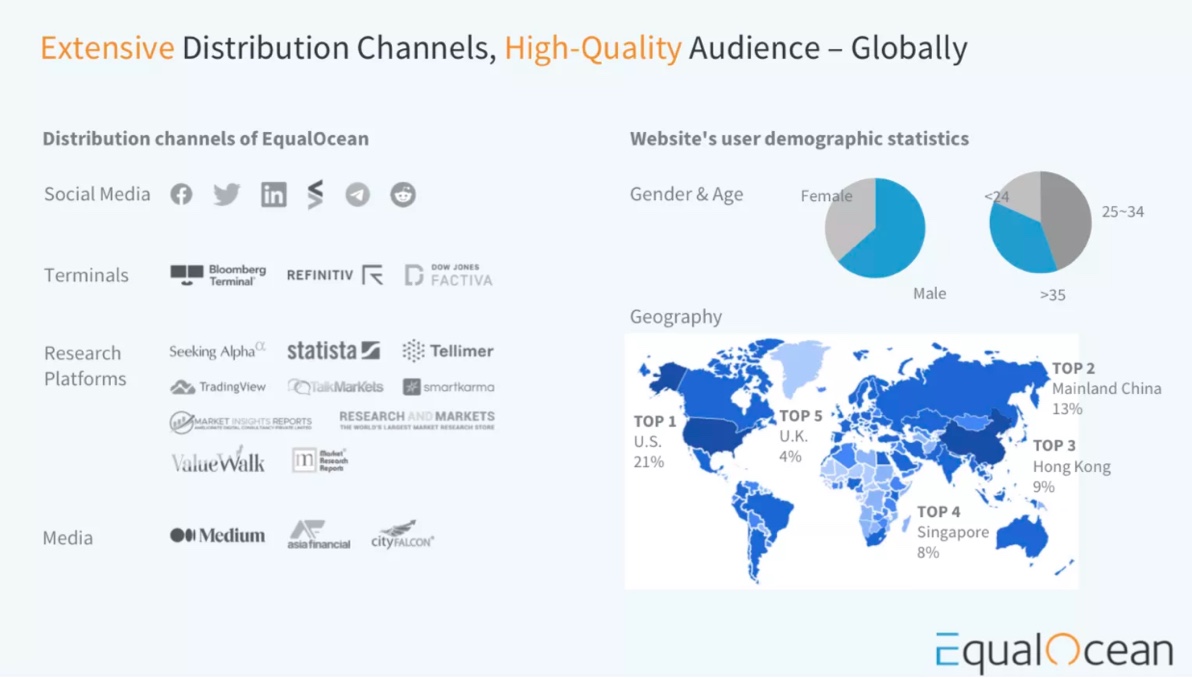Click the slide title starting with "Extensive Distribution Channels"
1192x678 pixels.
pos(503,48)
